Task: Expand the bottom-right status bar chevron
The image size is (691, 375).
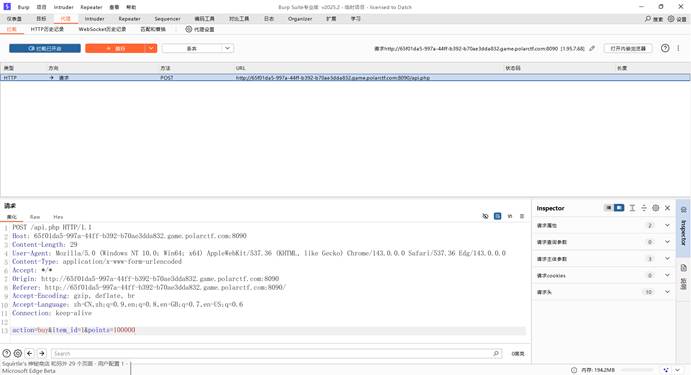Action: (x=678, y=370)
